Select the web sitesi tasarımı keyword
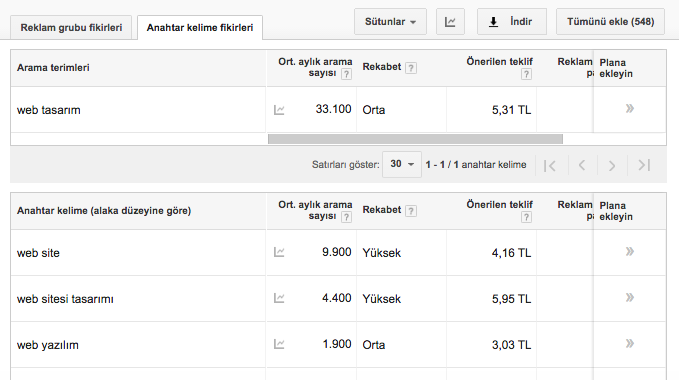 (x=65, y=299)
